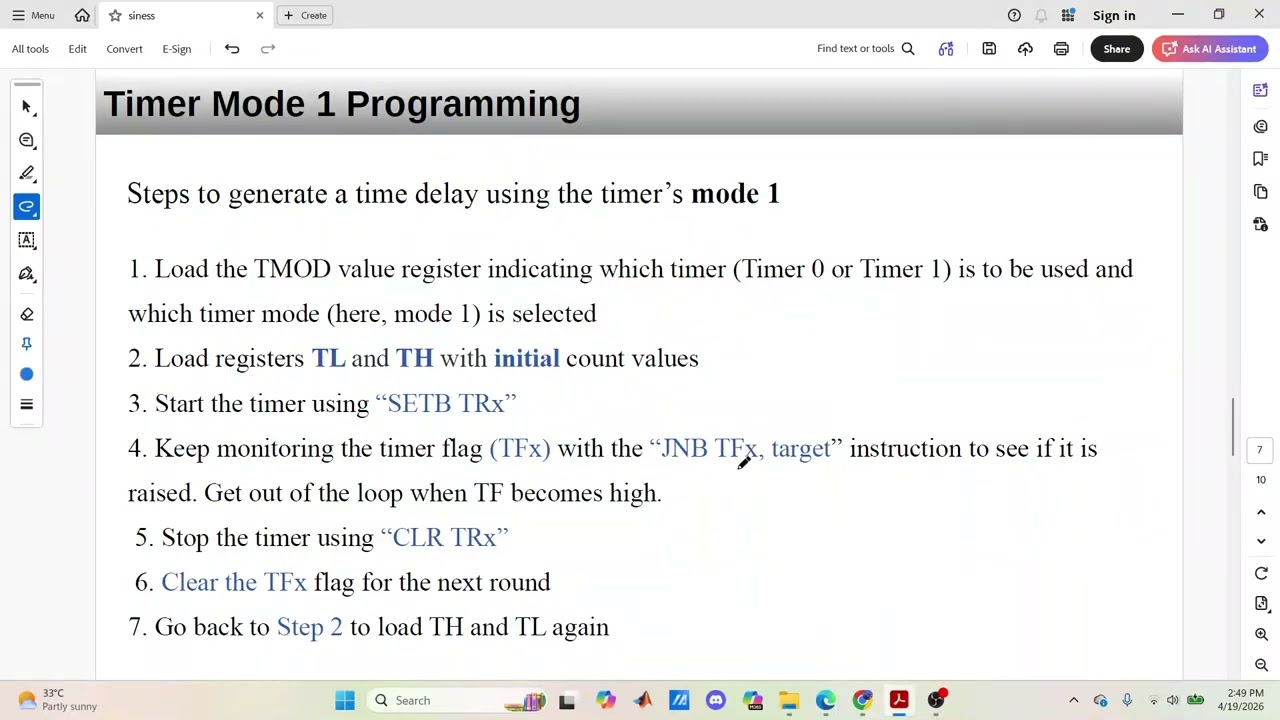Show hidden system tray icons
This screenshot has width=1280, height=720.
1074,700
